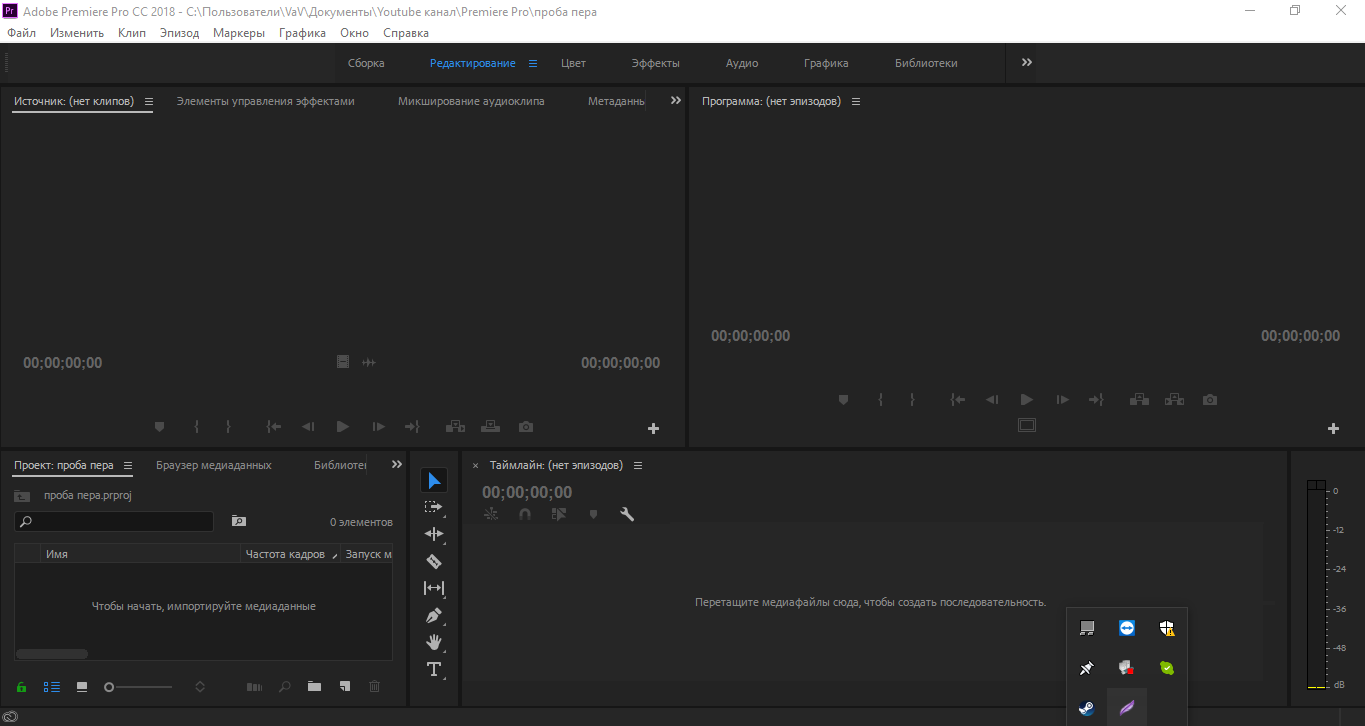Select the Pen tool in tools panel
Image resolution: width=1365 pixels, height=726 pixels.
point(434,615)
